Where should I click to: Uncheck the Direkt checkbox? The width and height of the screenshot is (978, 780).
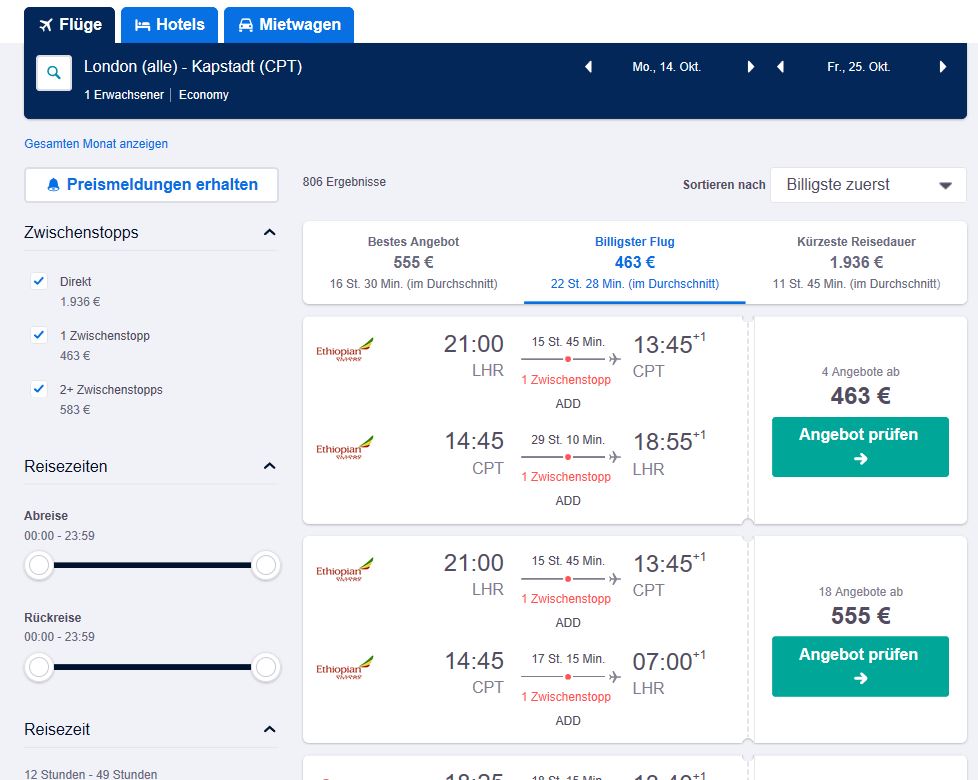point(39,281)
